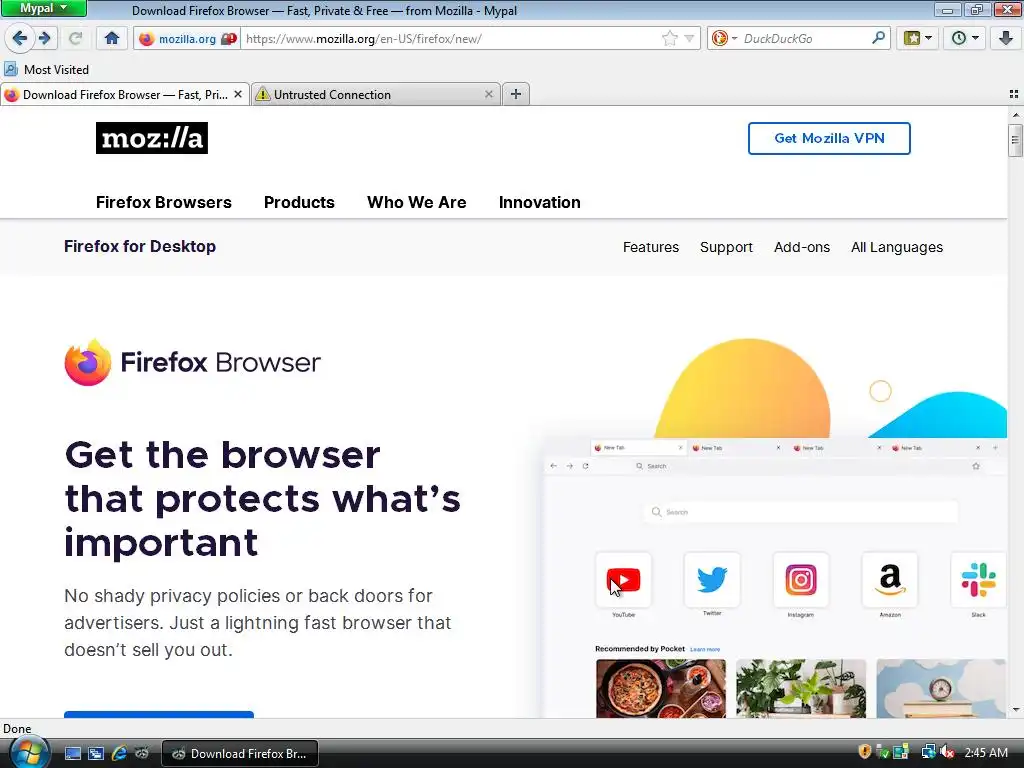
Task: Open the Most Visited bookmarks folder
Action: click(x=46, y=69)
